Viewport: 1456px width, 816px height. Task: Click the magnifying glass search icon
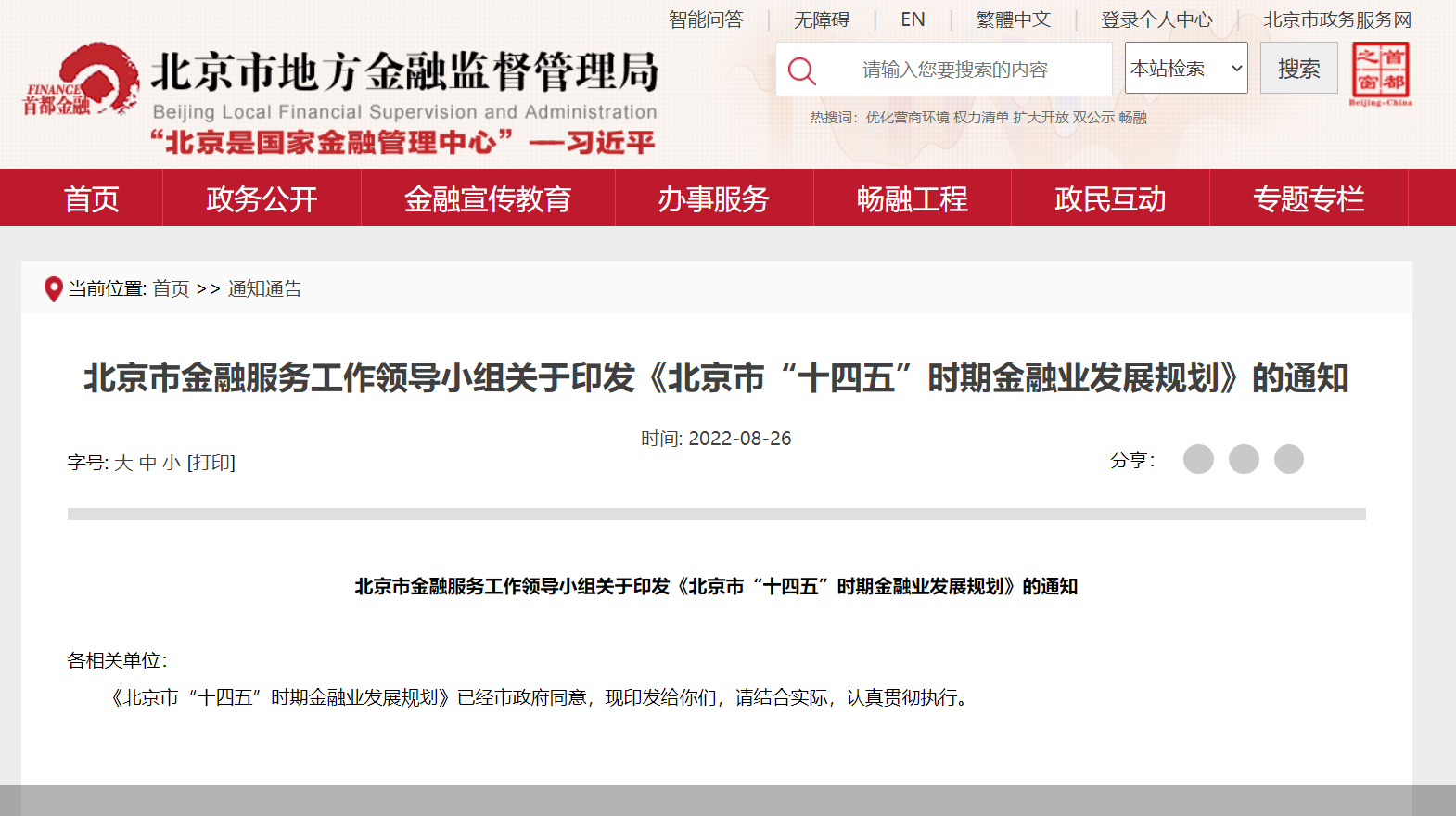(x=801, y=70)
